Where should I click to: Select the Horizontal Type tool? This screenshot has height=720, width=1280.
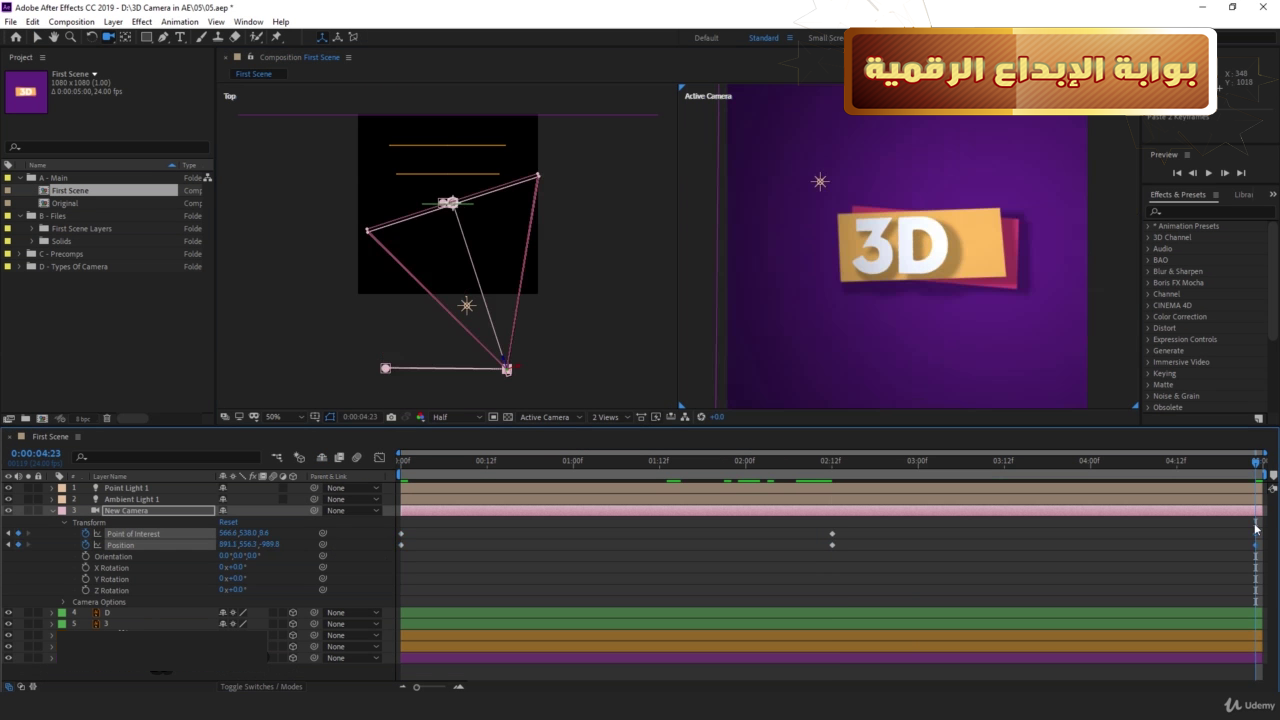tap(180, 37)
